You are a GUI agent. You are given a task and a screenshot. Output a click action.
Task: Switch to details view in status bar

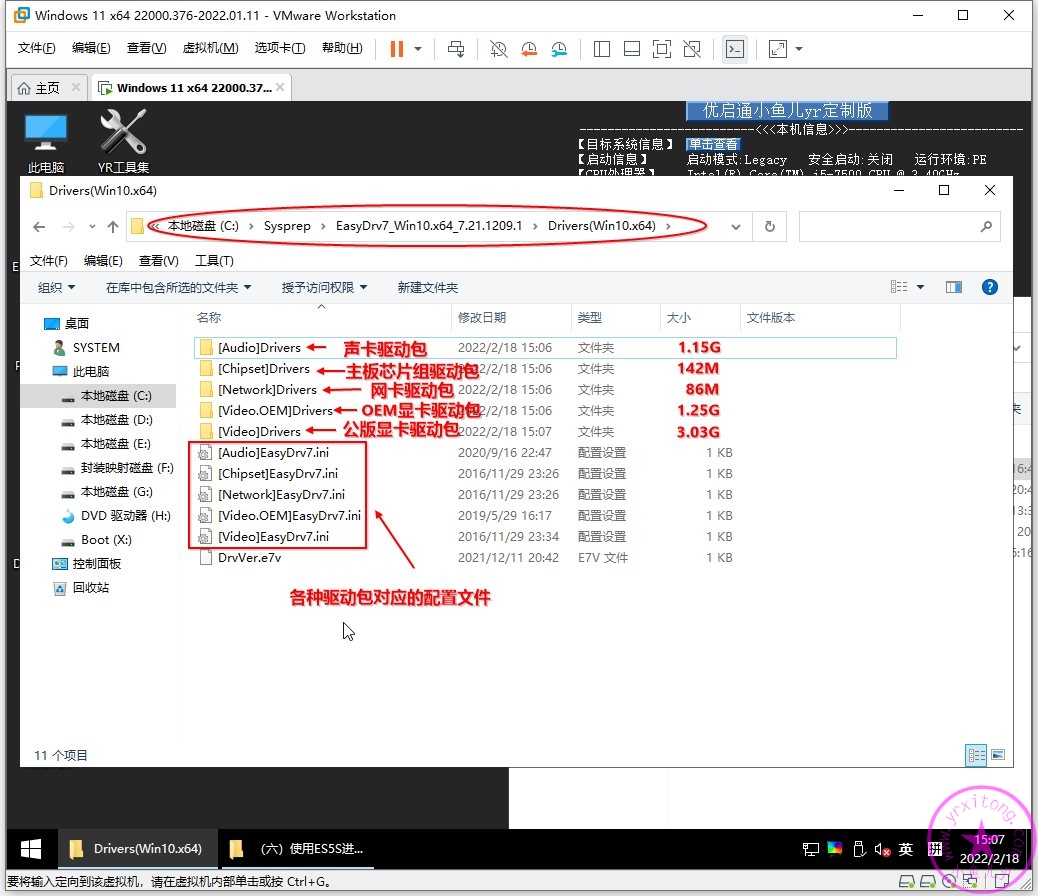click(x=976, y=755)
